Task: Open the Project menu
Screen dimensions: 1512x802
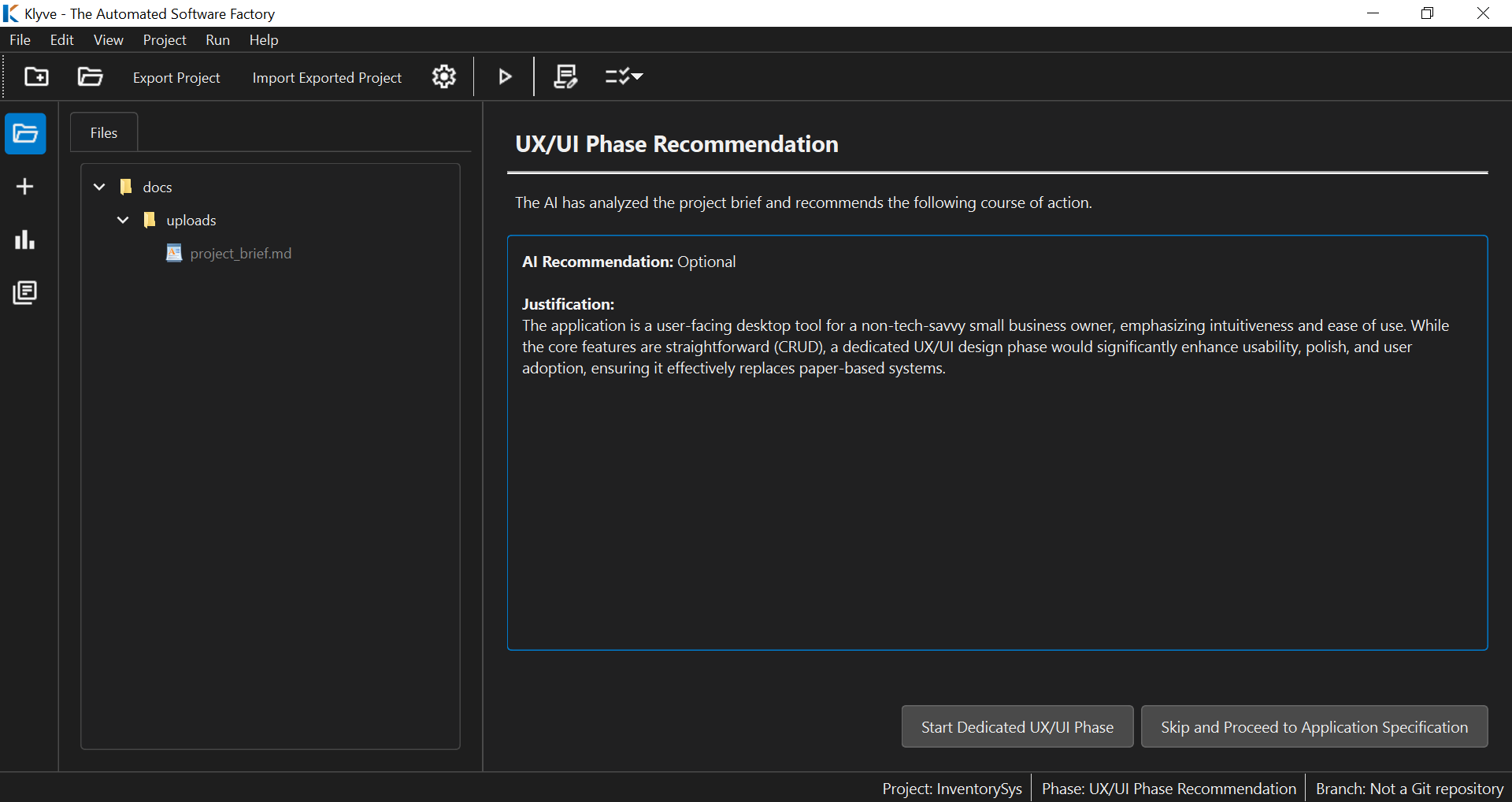Action: 165,40
